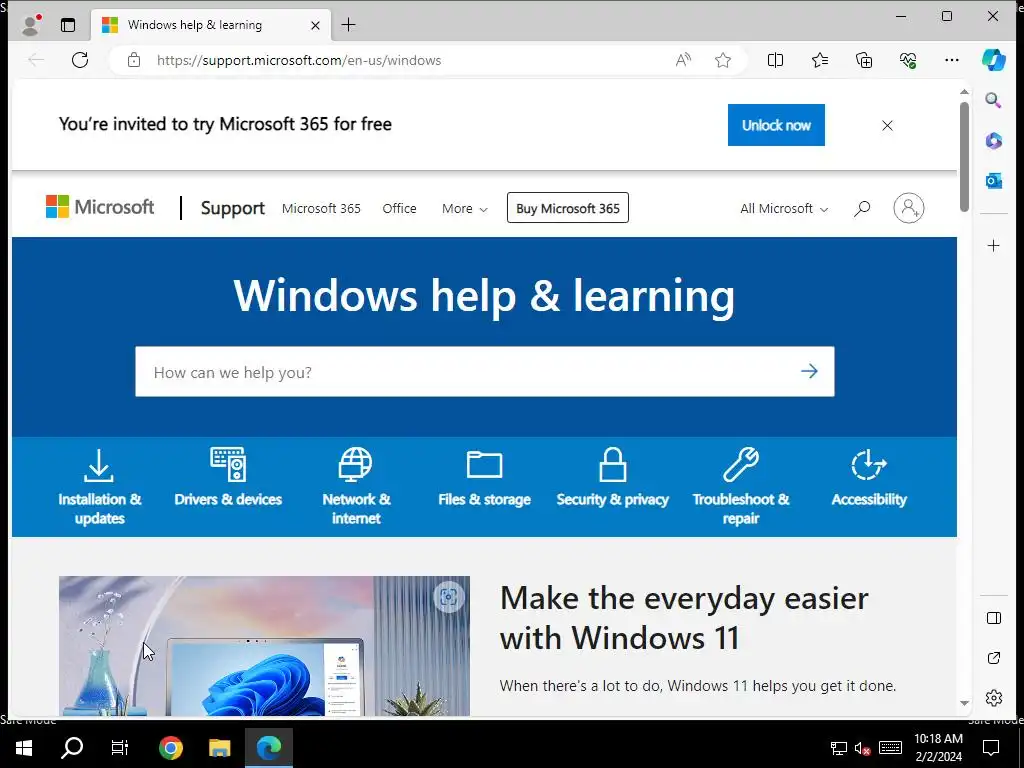
Task: Open Task View on taskbar
Action: pyautogui.click(x=120, y=747)
